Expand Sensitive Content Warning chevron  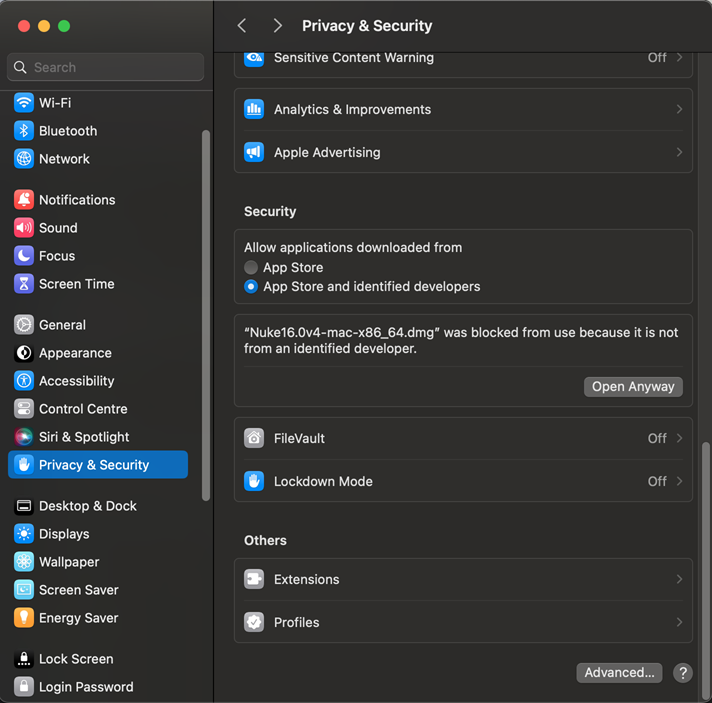click(x=679, y=57)
